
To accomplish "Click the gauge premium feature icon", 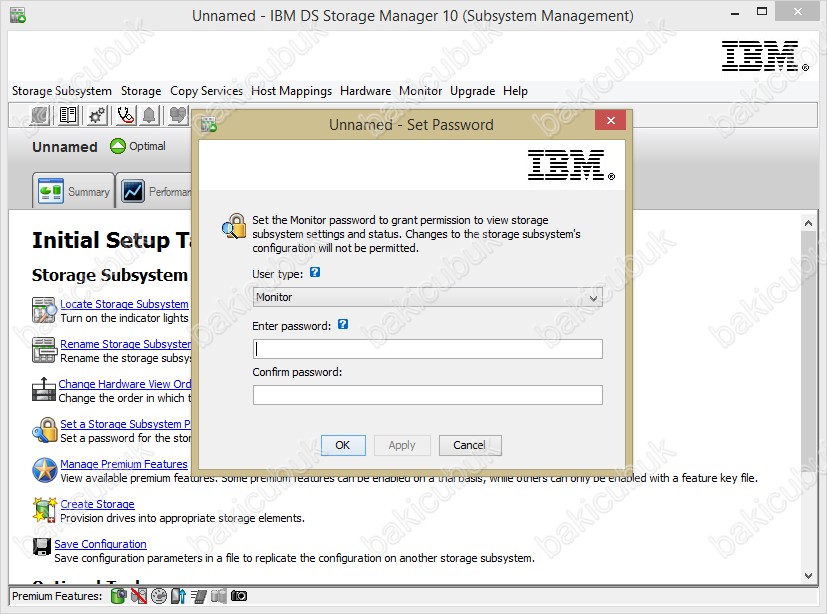I will [159, 596].
